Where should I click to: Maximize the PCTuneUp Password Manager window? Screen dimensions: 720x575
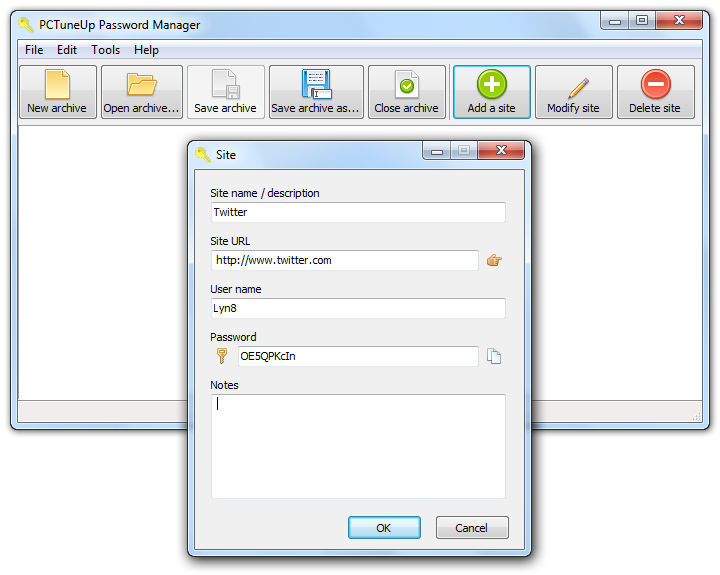point(642,20)
